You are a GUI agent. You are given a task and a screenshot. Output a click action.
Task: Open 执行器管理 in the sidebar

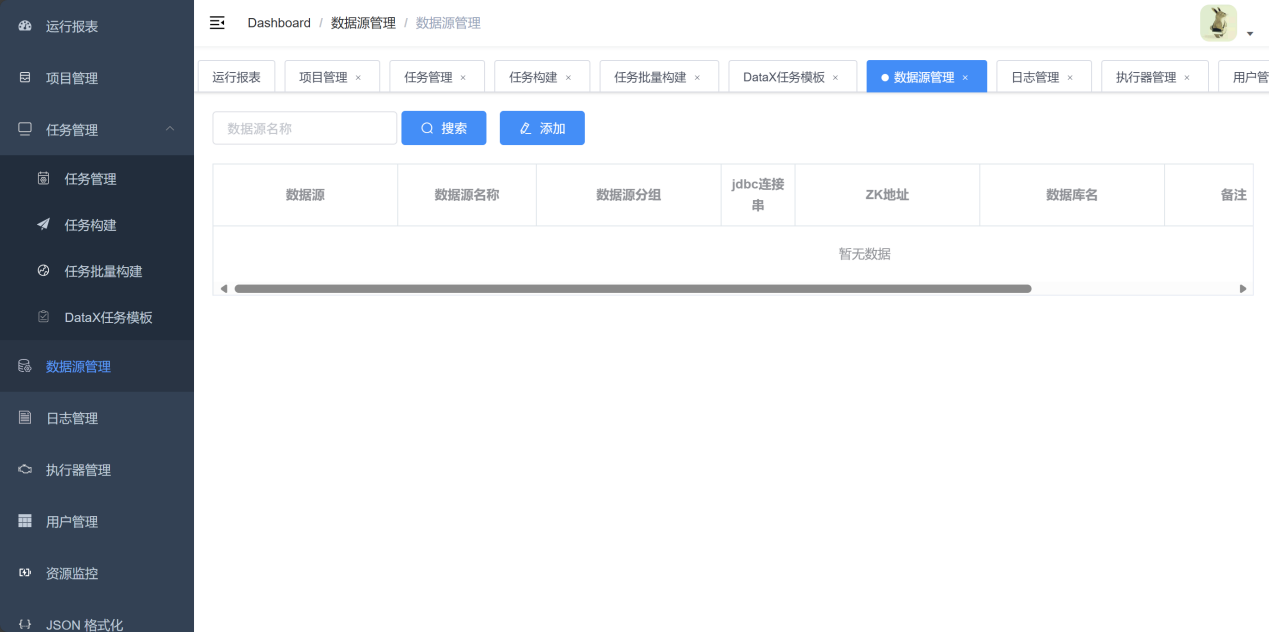click(x=78, y=470)
